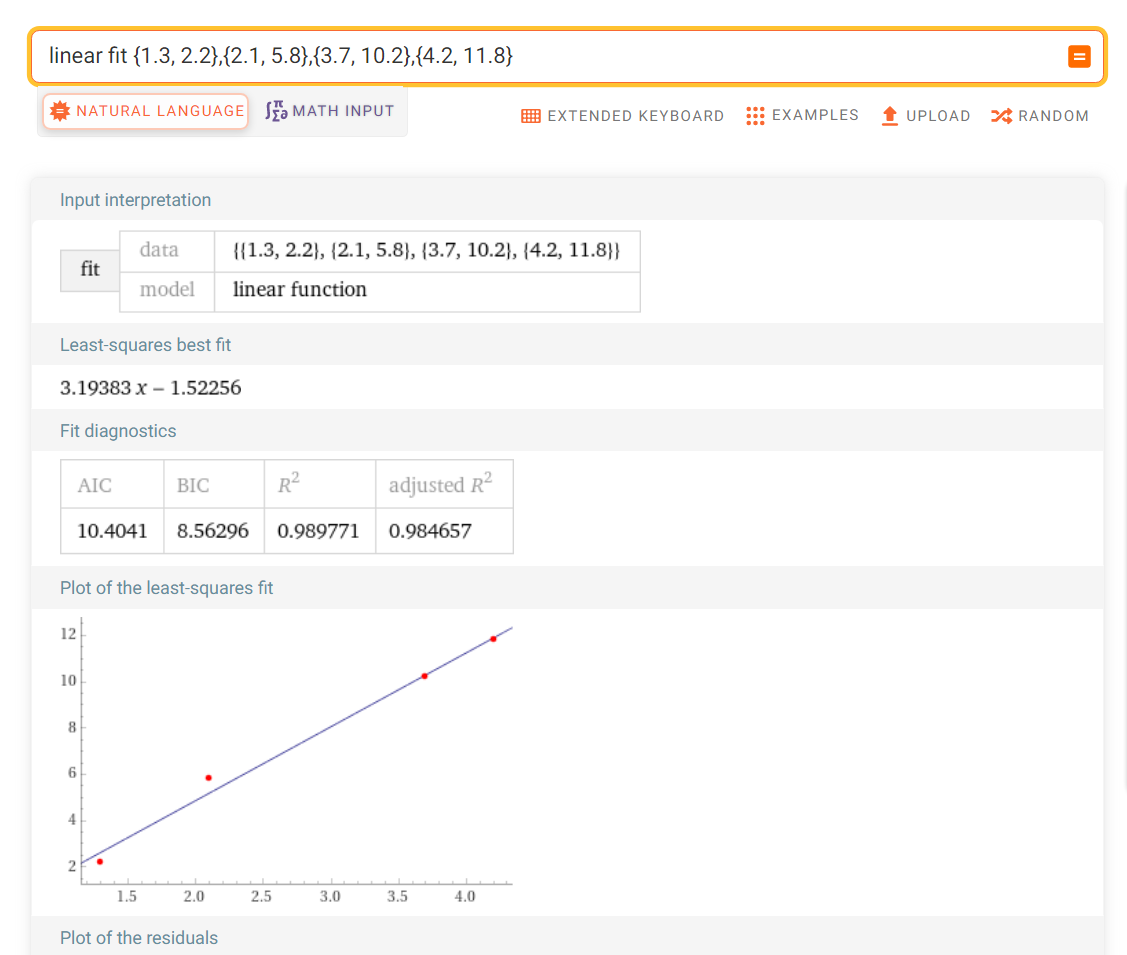Image resolution: width=1127 pixels, height=955 pixels.
Task: Click the 'linear function' model cell
Action: [x=300, y=290]
